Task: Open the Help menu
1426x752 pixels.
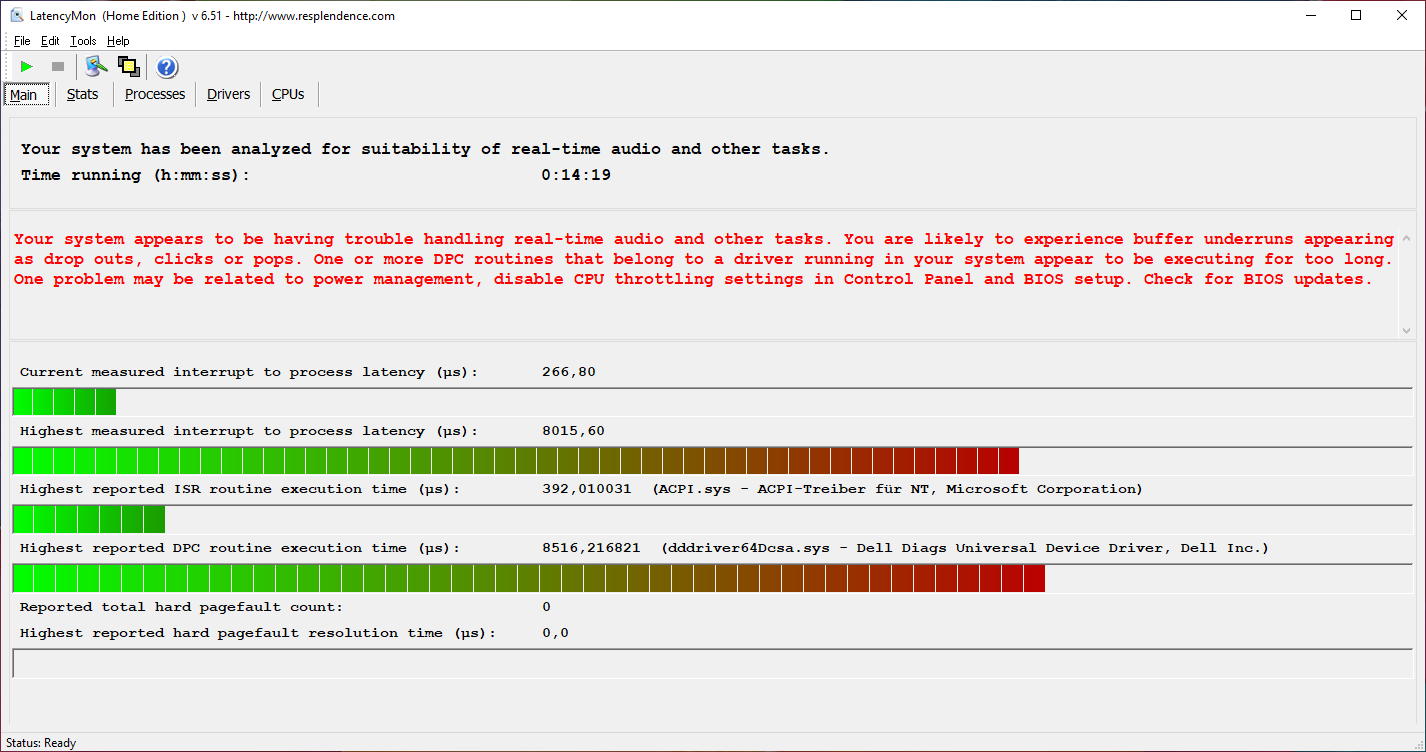Action: 118,41
